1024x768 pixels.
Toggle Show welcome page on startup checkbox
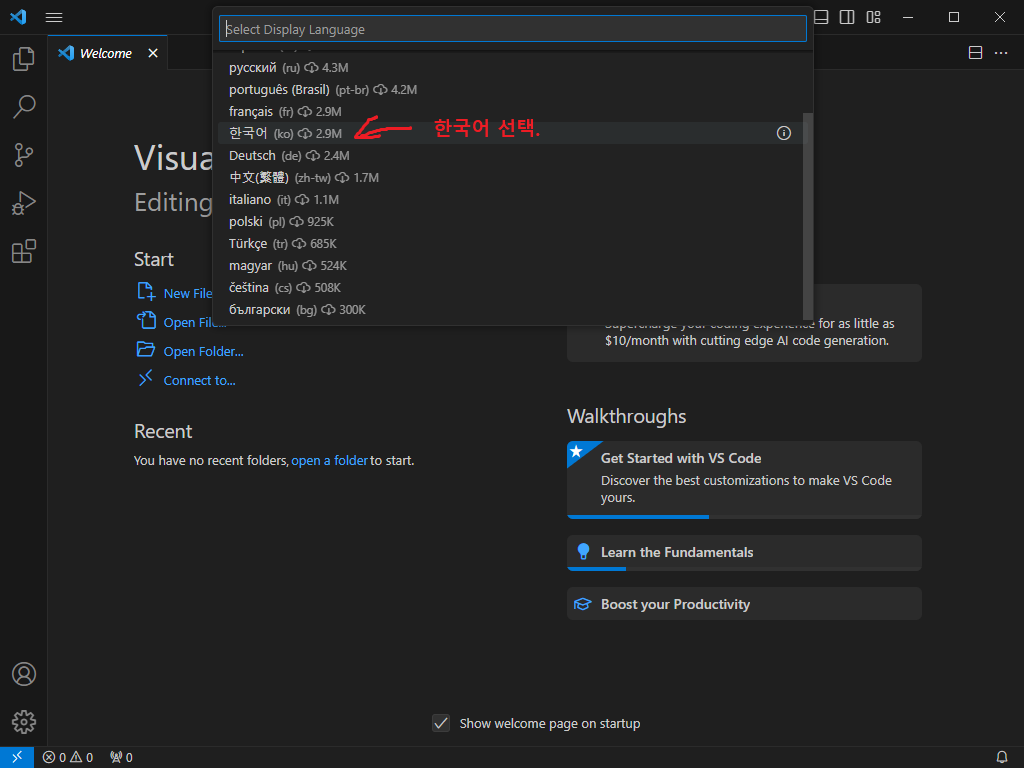point(441,723)
